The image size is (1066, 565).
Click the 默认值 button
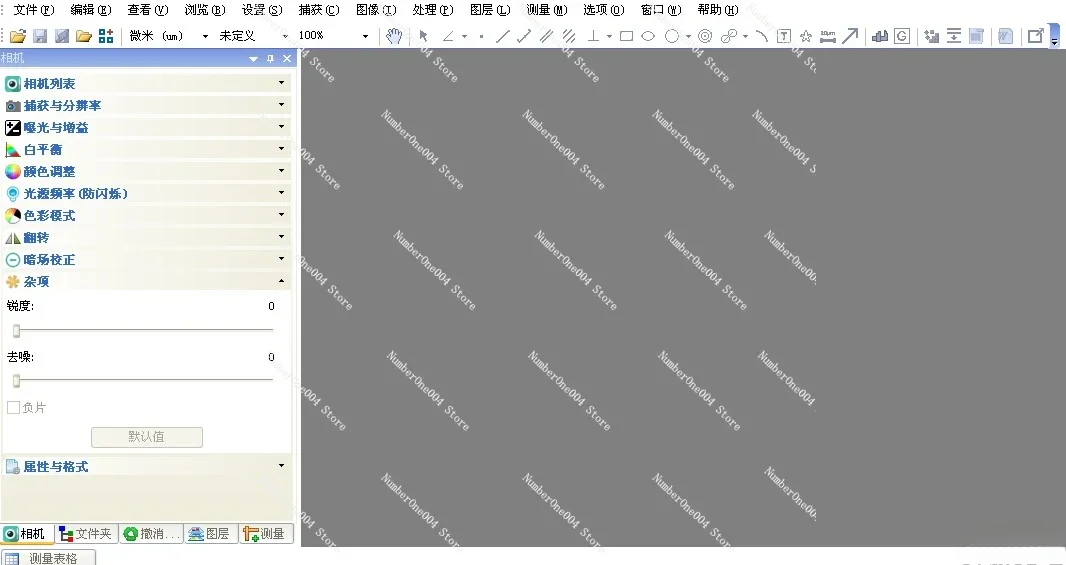coord(147,437)
